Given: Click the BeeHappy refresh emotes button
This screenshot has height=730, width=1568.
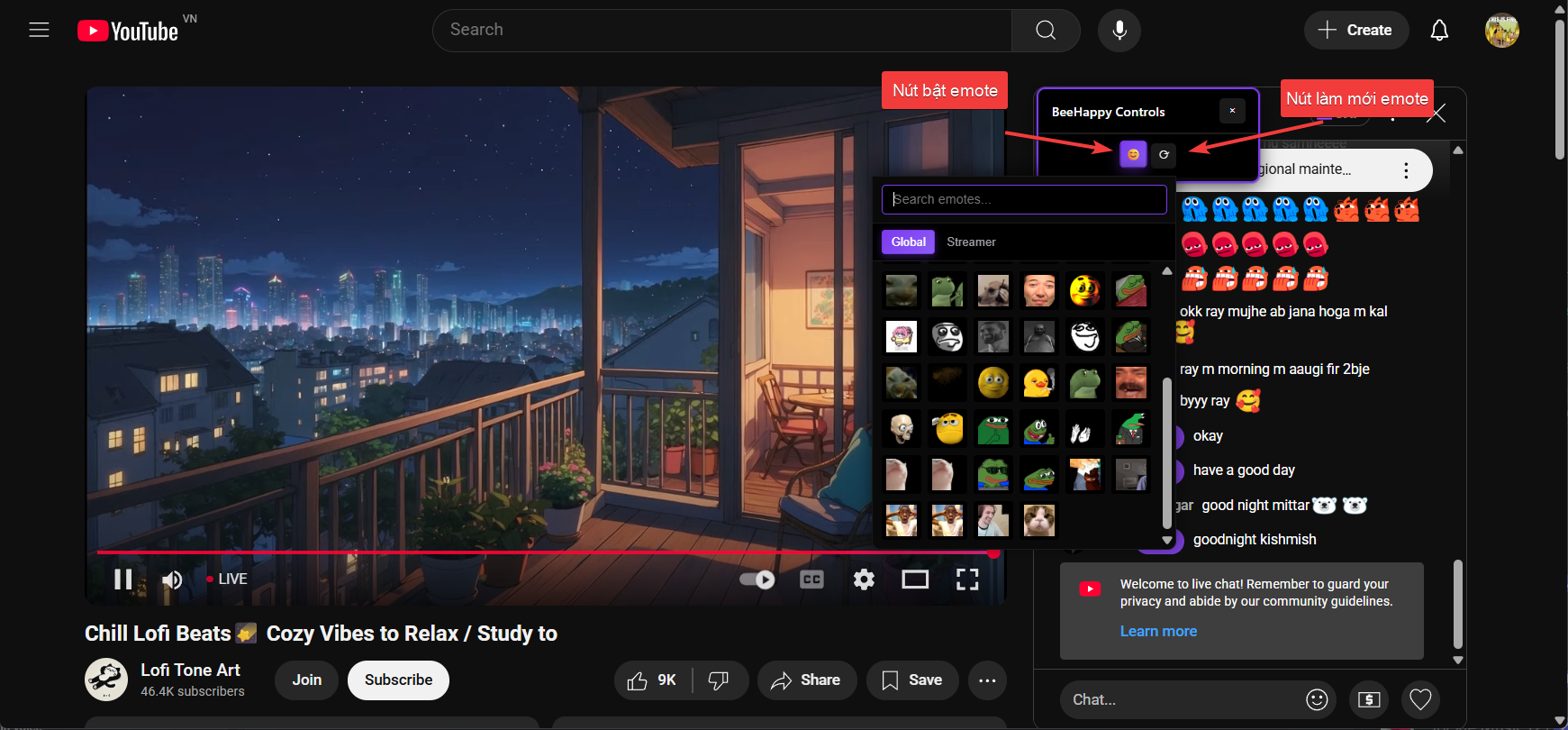Looking at the screenshot, I should [1164, 154].
